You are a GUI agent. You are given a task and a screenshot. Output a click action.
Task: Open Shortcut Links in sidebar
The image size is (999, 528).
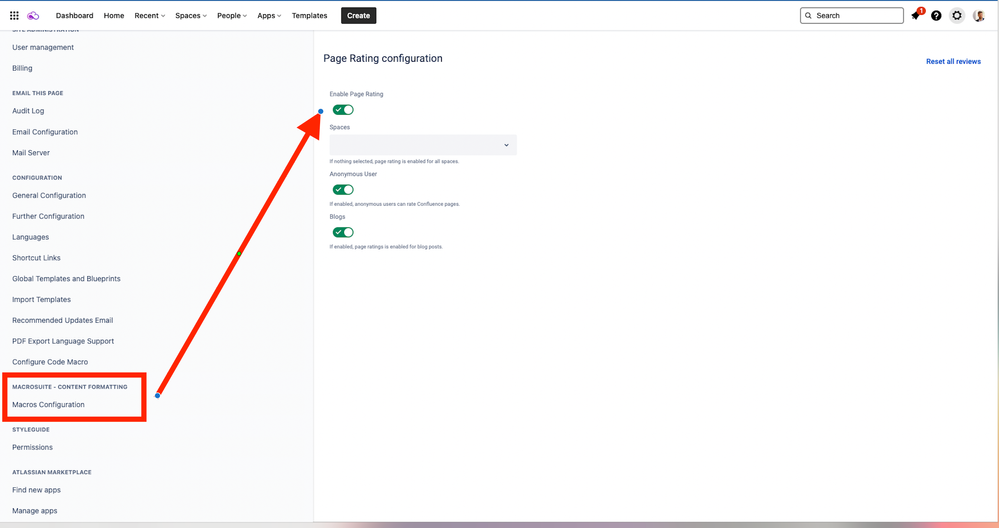[x=36, y=258]
